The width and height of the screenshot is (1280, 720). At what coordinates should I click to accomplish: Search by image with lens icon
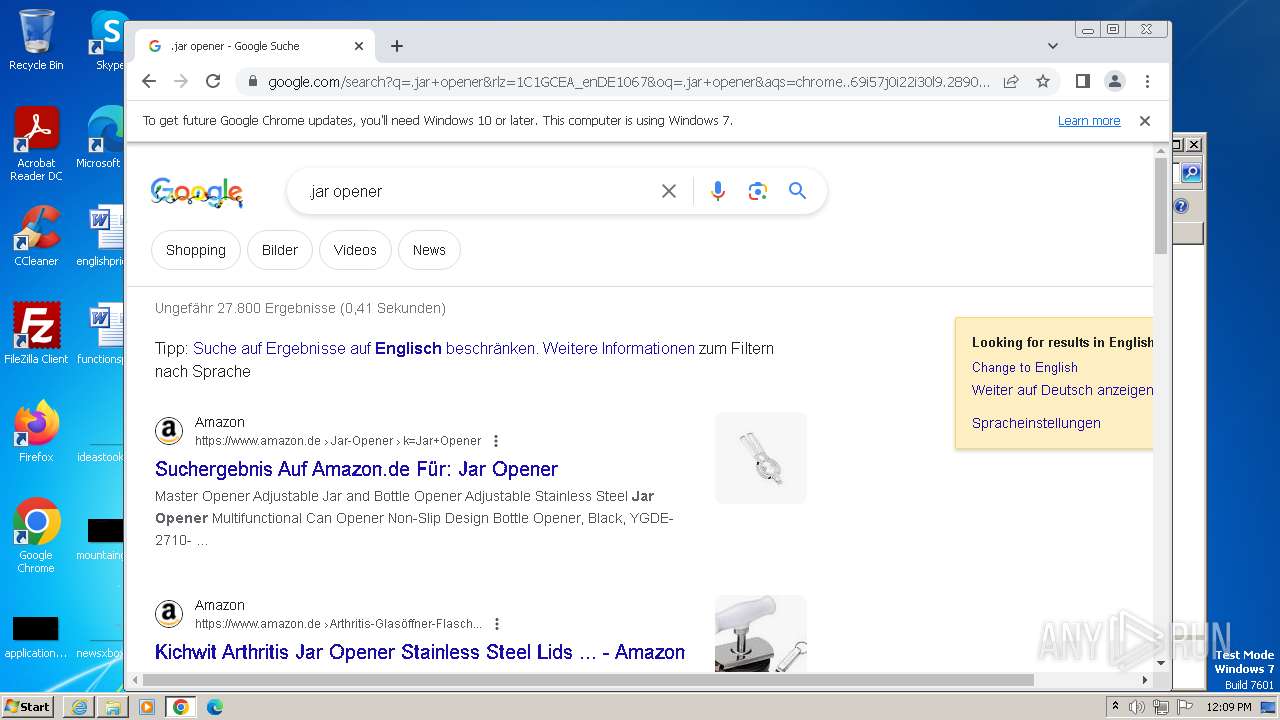758,191
